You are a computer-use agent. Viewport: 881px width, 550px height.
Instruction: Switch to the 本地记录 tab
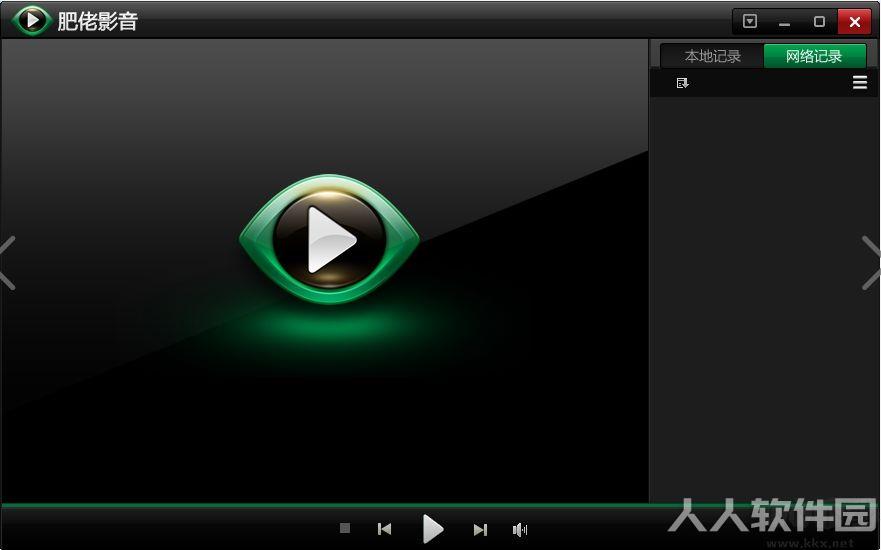[712, 56]
